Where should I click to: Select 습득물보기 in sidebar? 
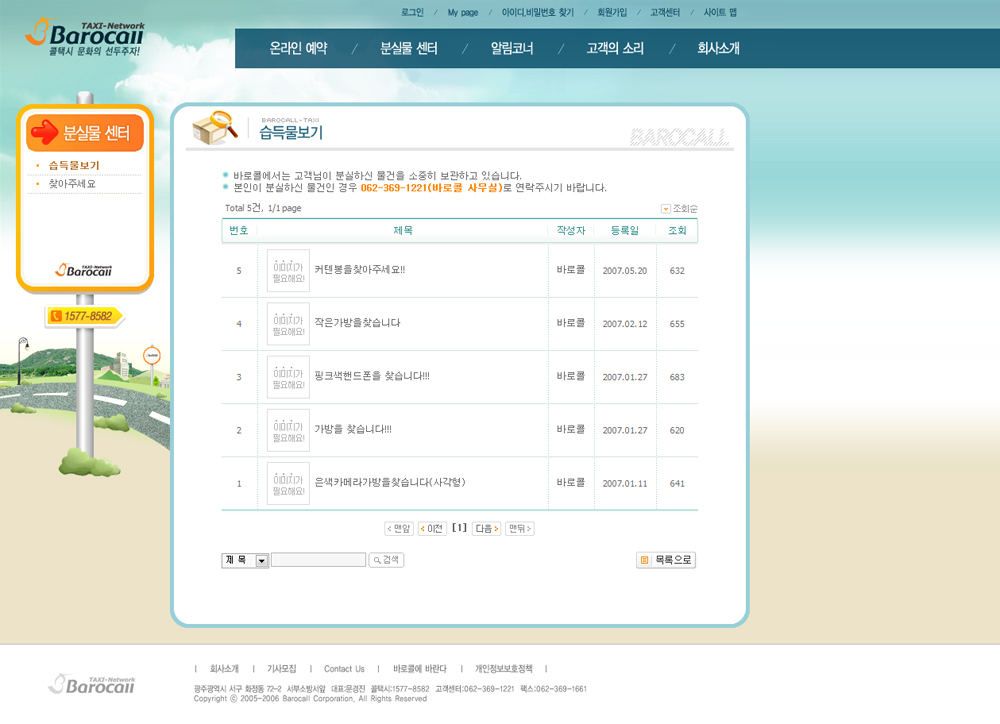pos(74,165)
